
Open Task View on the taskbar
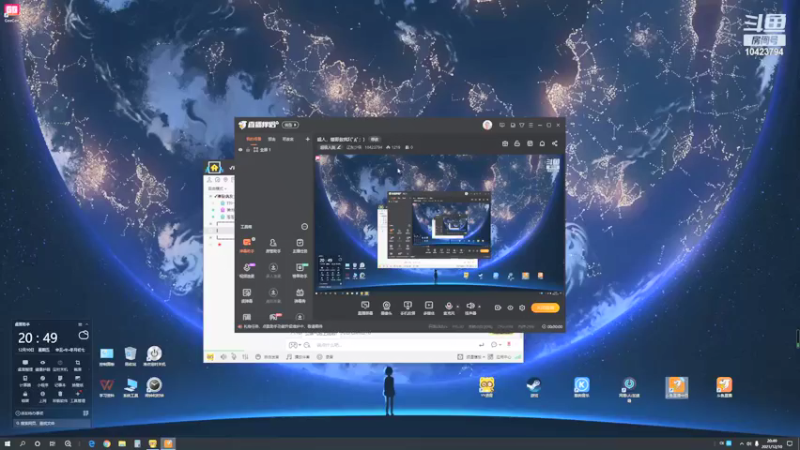point(52,444)
